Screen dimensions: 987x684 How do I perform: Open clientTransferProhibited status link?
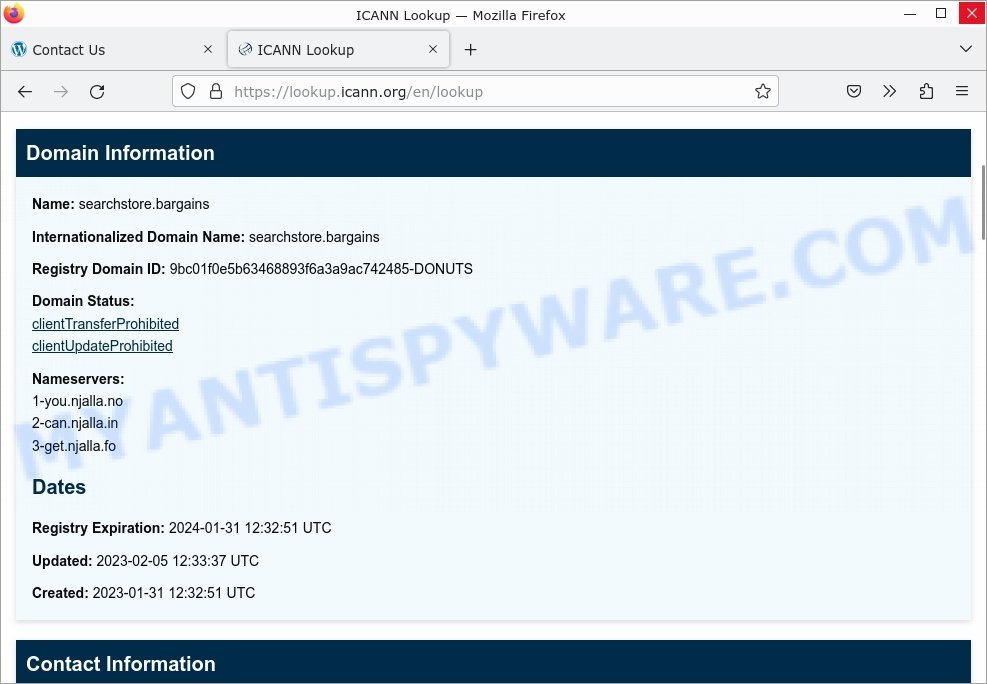tap(105, 324)
